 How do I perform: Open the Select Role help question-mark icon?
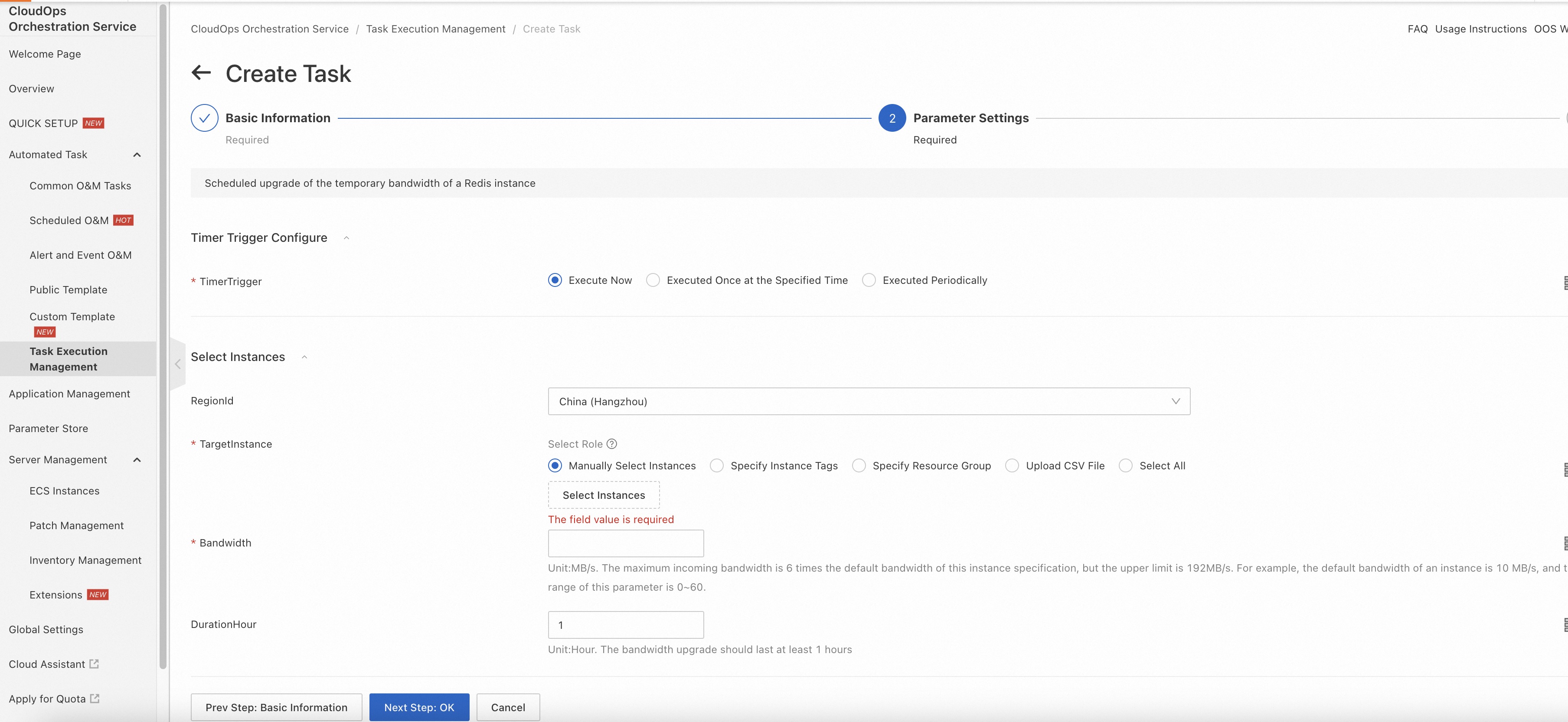[612, 444]
